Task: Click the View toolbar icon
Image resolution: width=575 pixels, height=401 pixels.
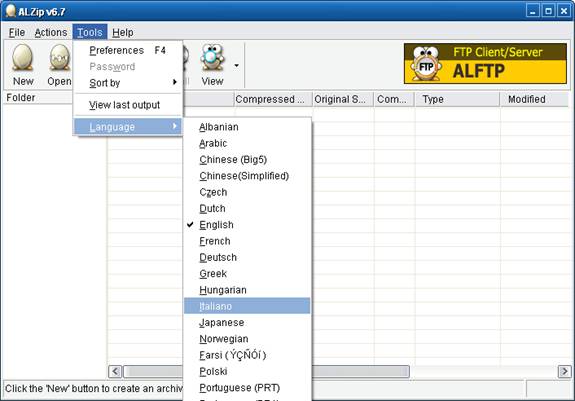Action: [212, 58]
